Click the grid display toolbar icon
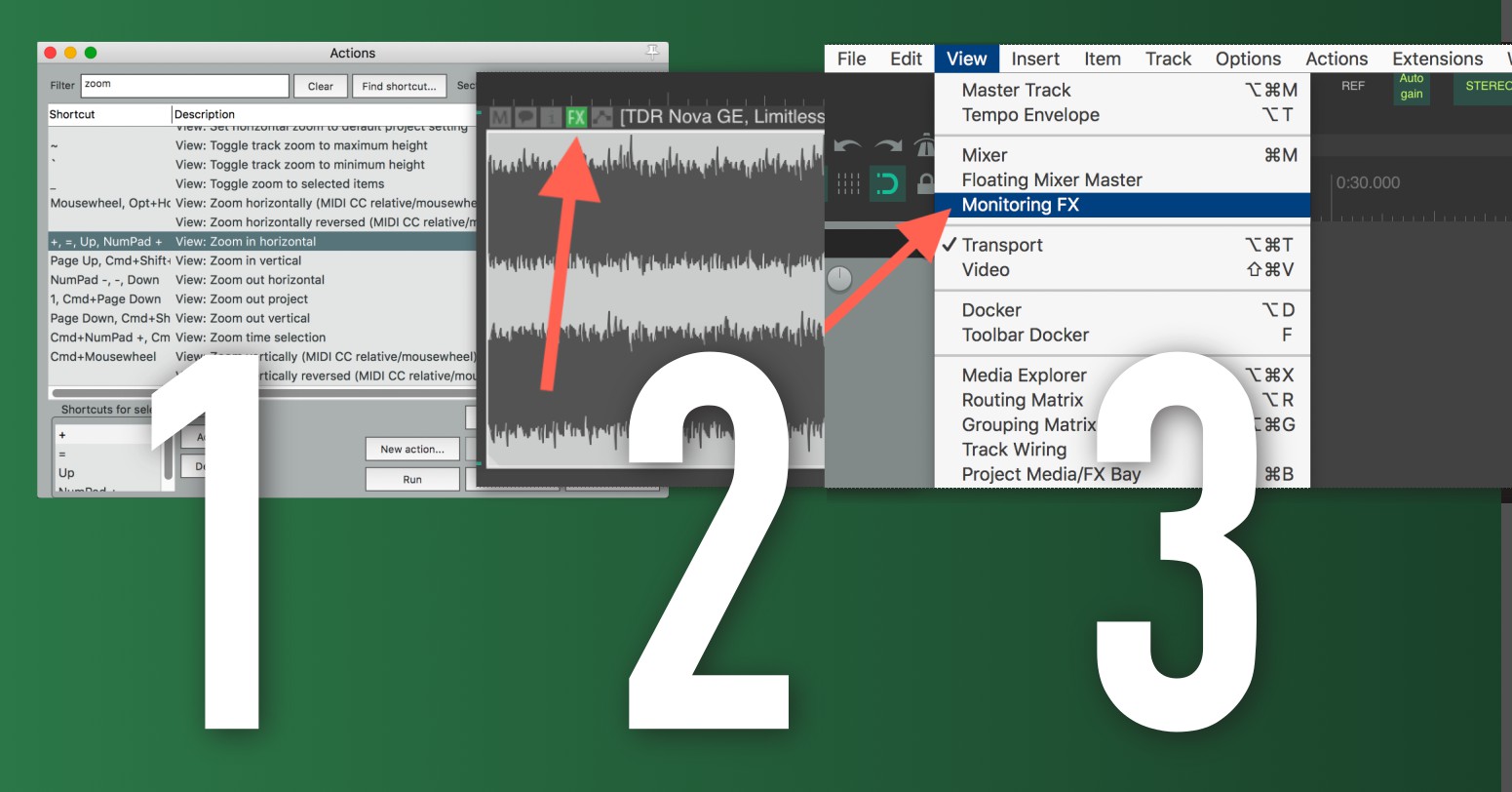The image size is (1512, 792). click(x=848, y=183)
